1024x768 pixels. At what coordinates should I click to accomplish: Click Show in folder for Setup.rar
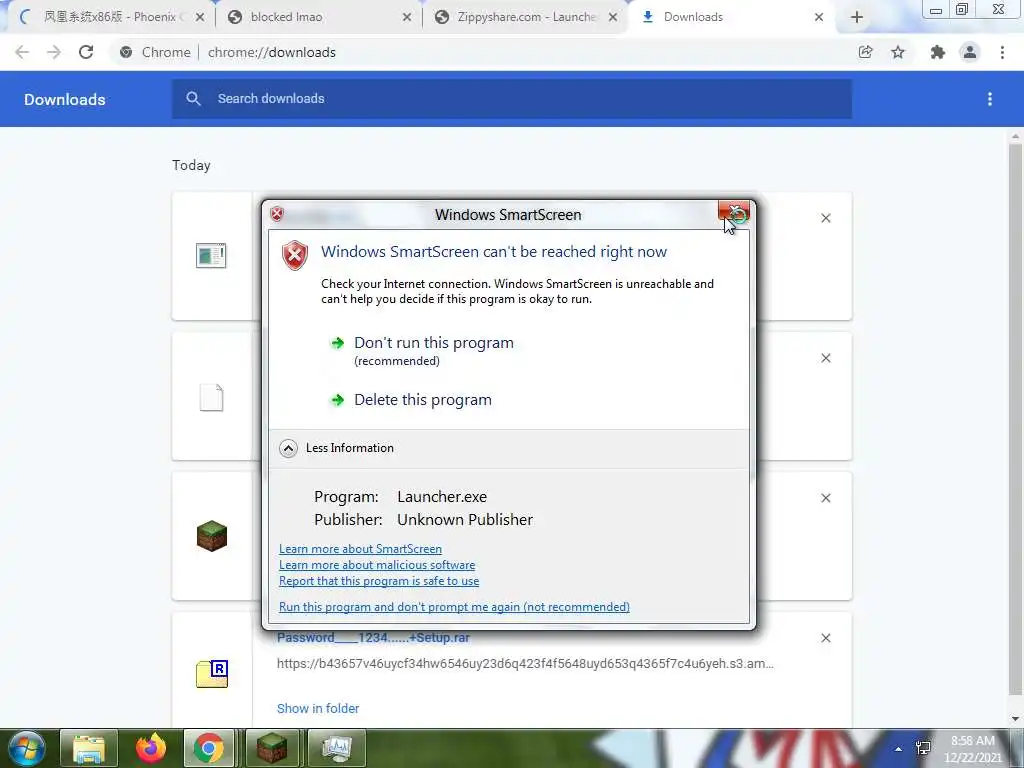click(x=318, y=709)
